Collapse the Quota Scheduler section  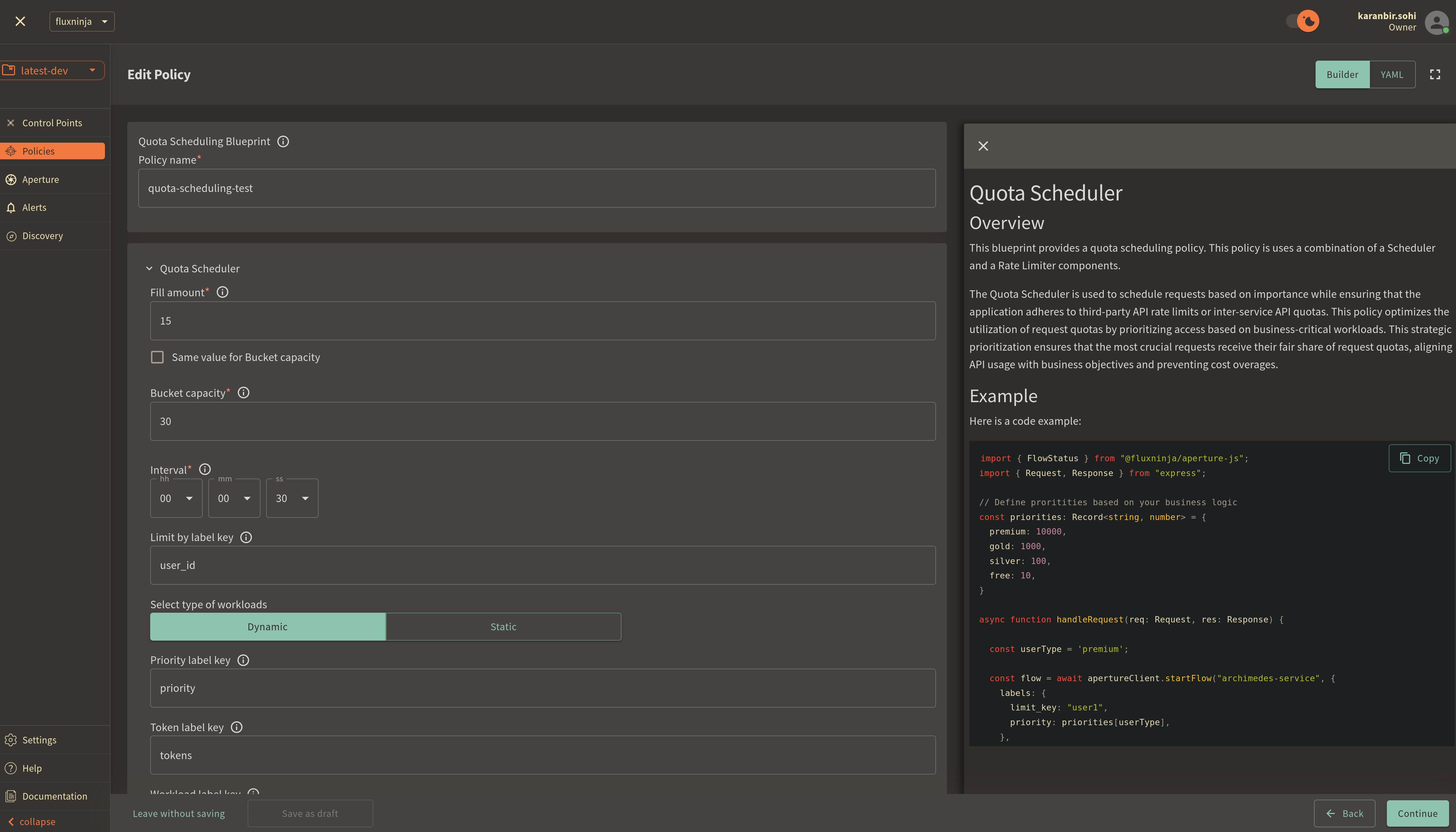(149, 269)
